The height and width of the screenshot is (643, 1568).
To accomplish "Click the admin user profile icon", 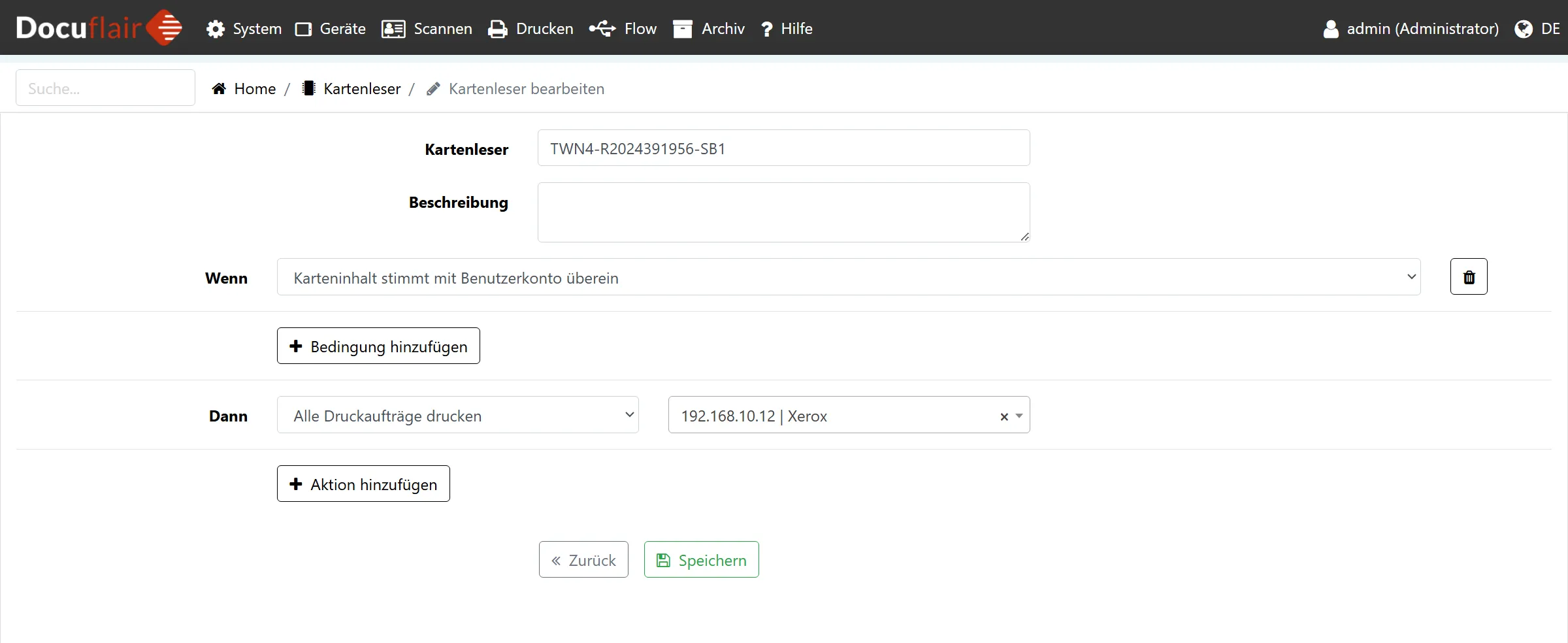I will [x=1330, y=29].
